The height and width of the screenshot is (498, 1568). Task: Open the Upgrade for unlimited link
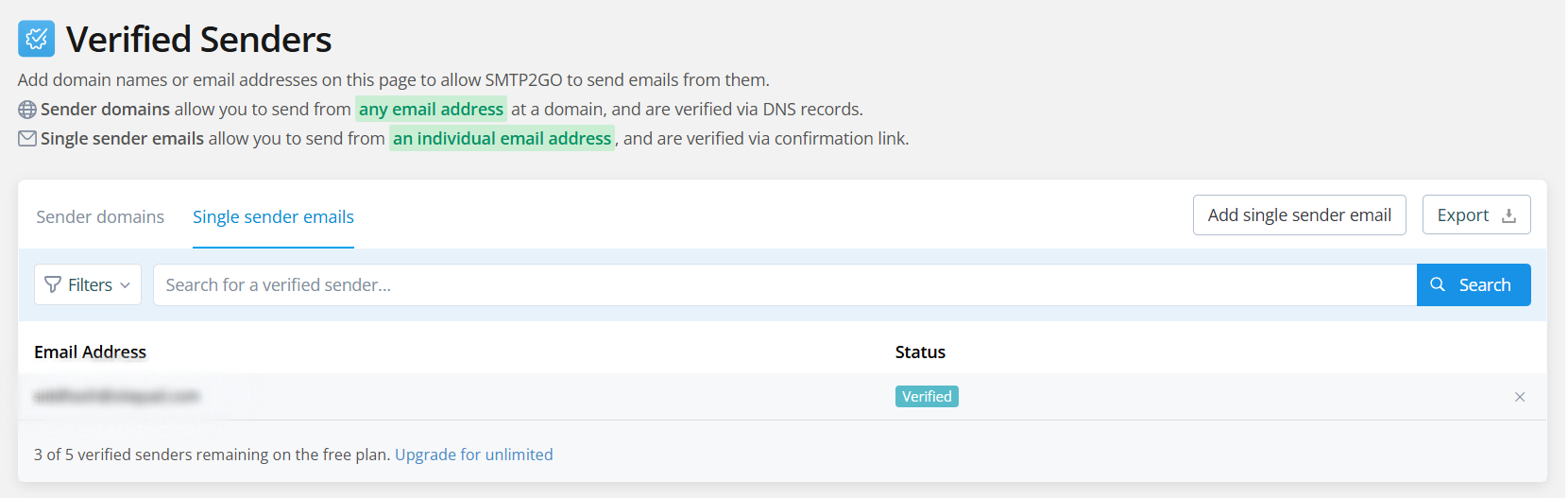click(474, 455)
